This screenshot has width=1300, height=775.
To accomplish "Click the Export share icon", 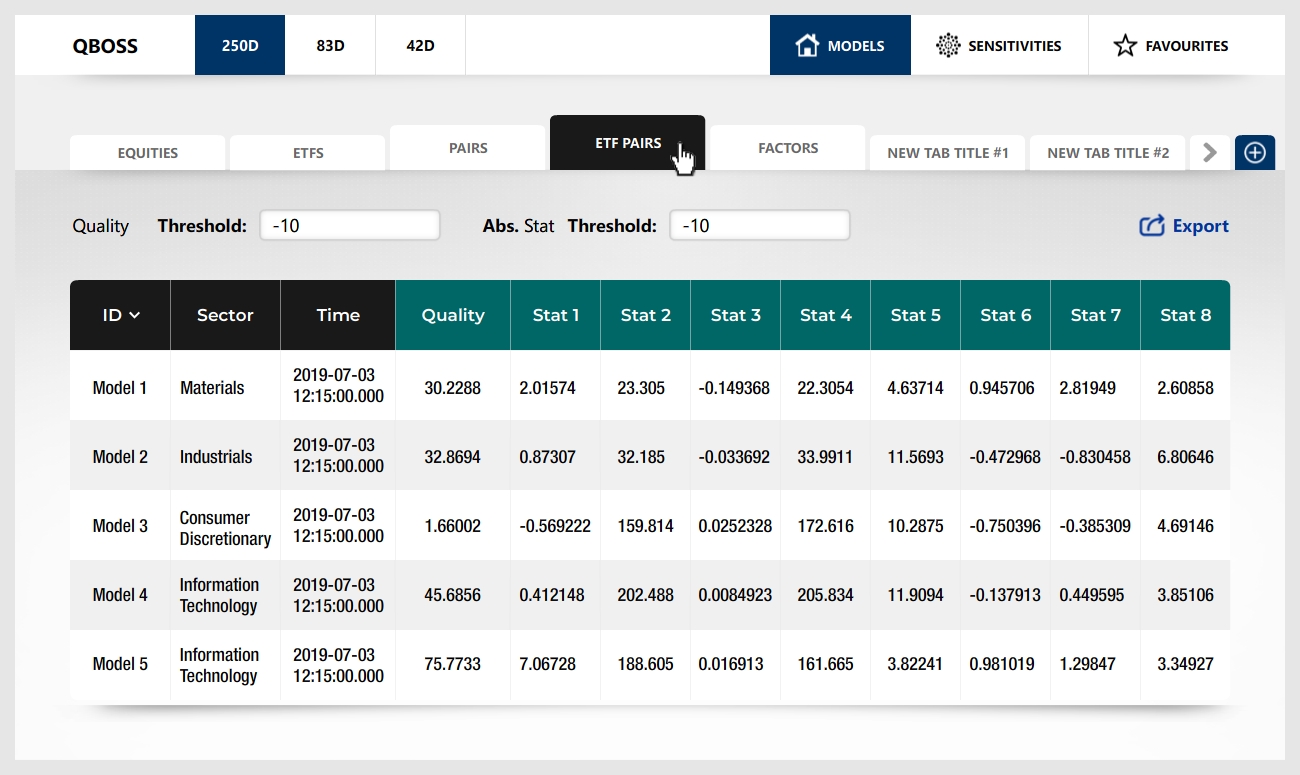I will [x=1152, y=226].
